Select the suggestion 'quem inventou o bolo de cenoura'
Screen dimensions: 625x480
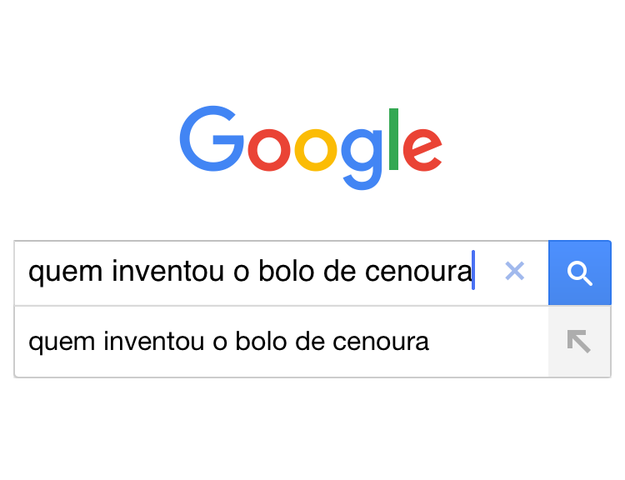click(x=281, y=342)
